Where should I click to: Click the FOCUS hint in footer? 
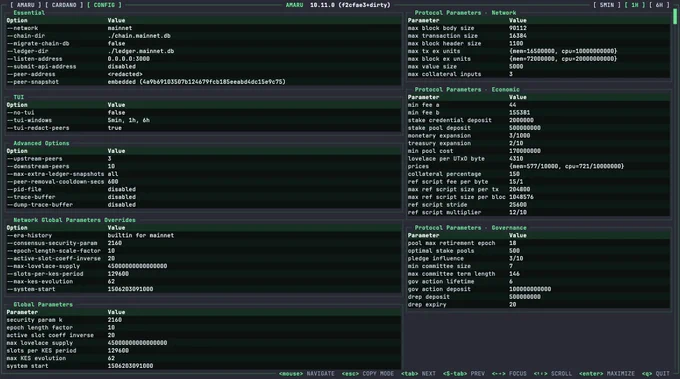pyautogui.click(x=509, y=373)
